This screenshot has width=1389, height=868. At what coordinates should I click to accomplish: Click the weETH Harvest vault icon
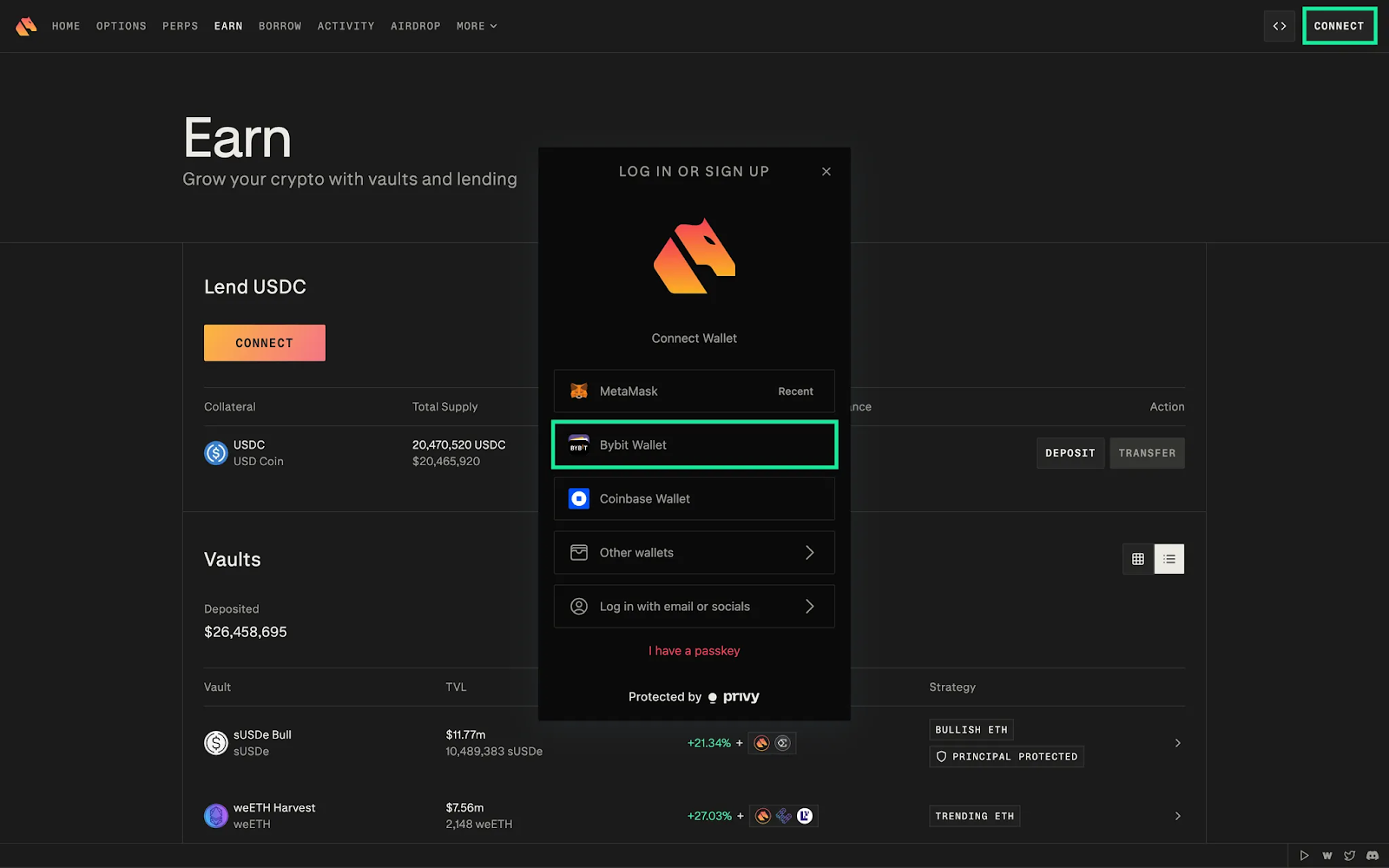[x=216, y=816]
